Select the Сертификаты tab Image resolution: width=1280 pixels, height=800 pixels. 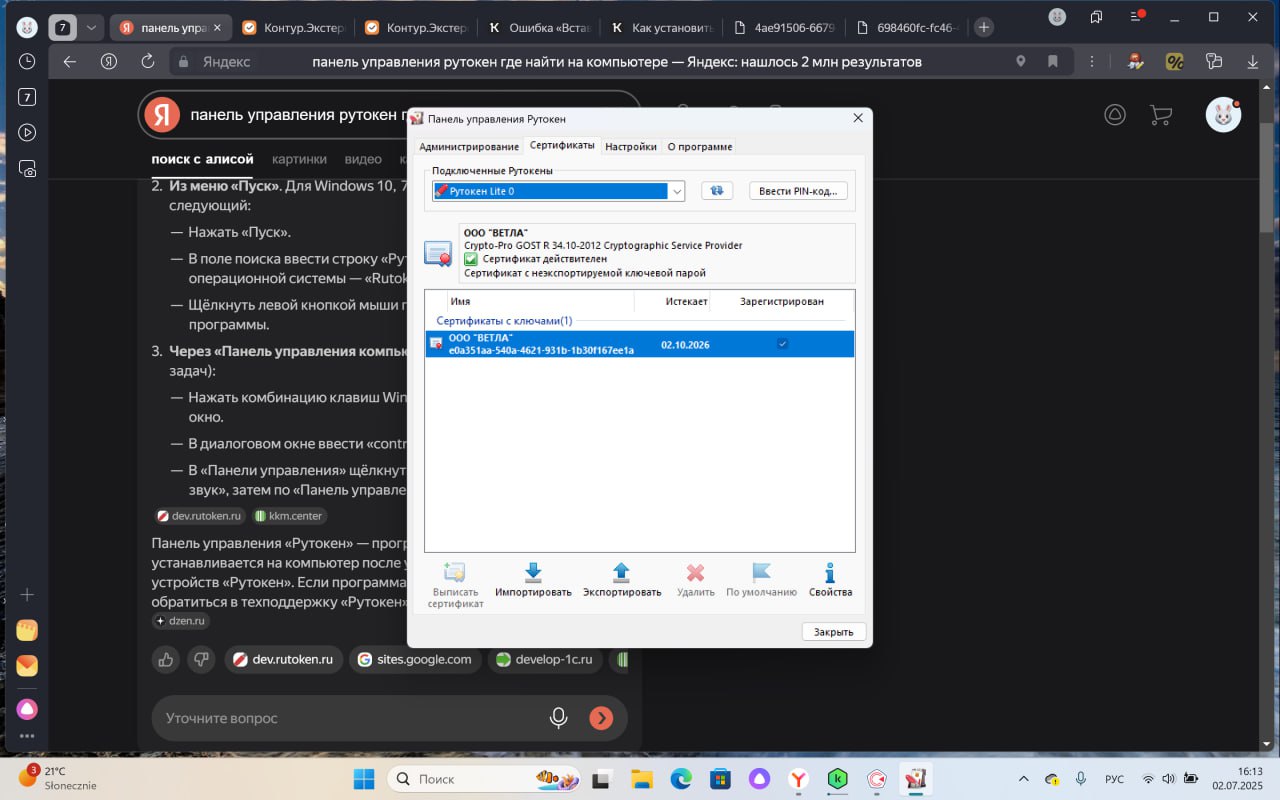point(562,145)
